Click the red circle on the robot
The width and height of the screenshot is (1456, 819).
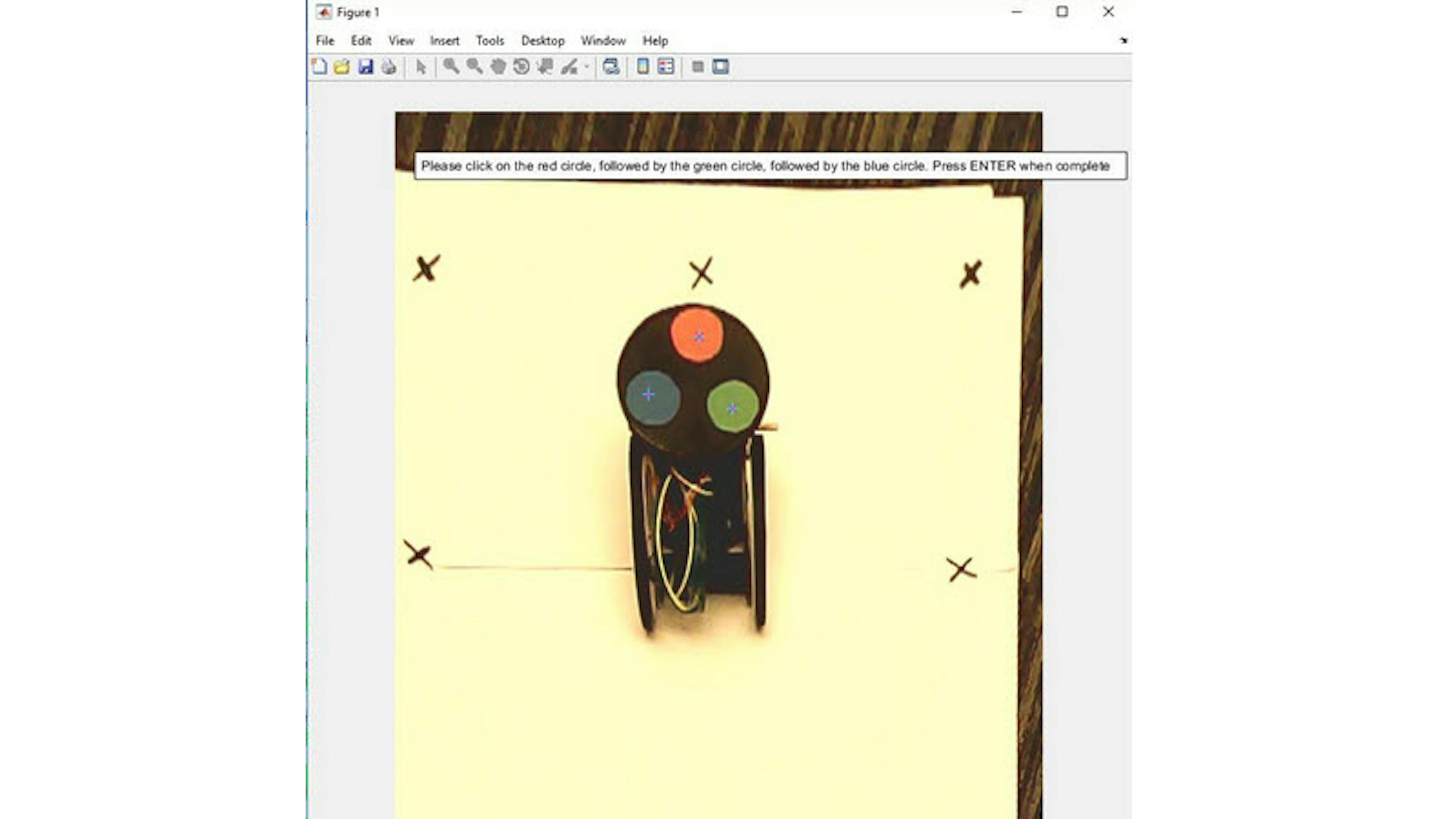(x=697, y=334)
